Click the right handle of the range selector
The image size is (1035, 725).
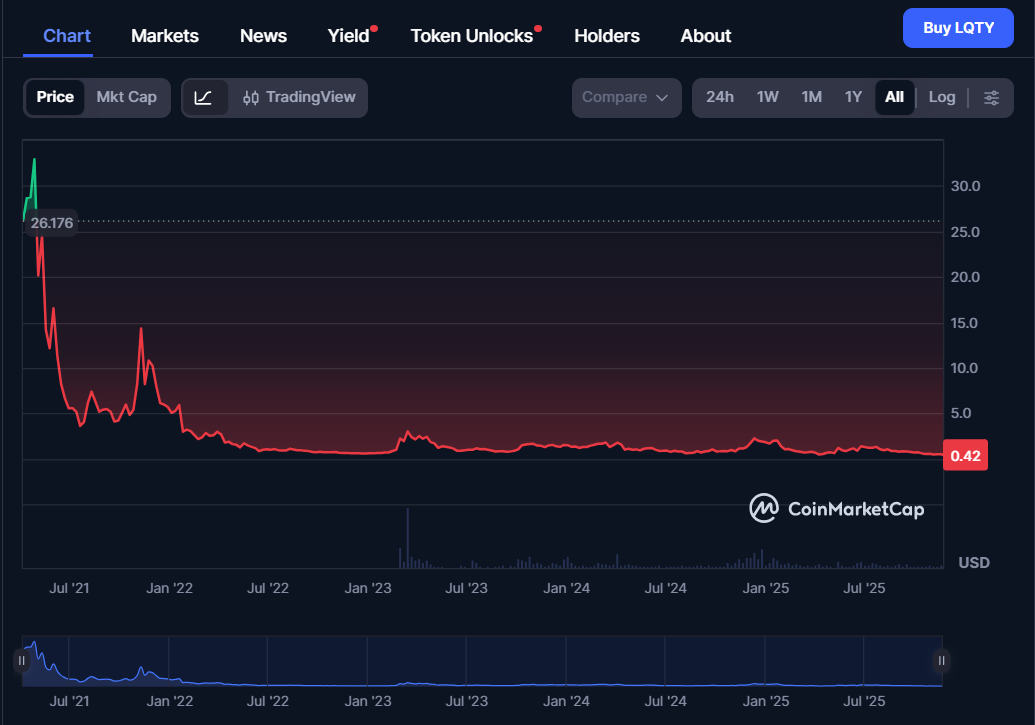[941, 660]
